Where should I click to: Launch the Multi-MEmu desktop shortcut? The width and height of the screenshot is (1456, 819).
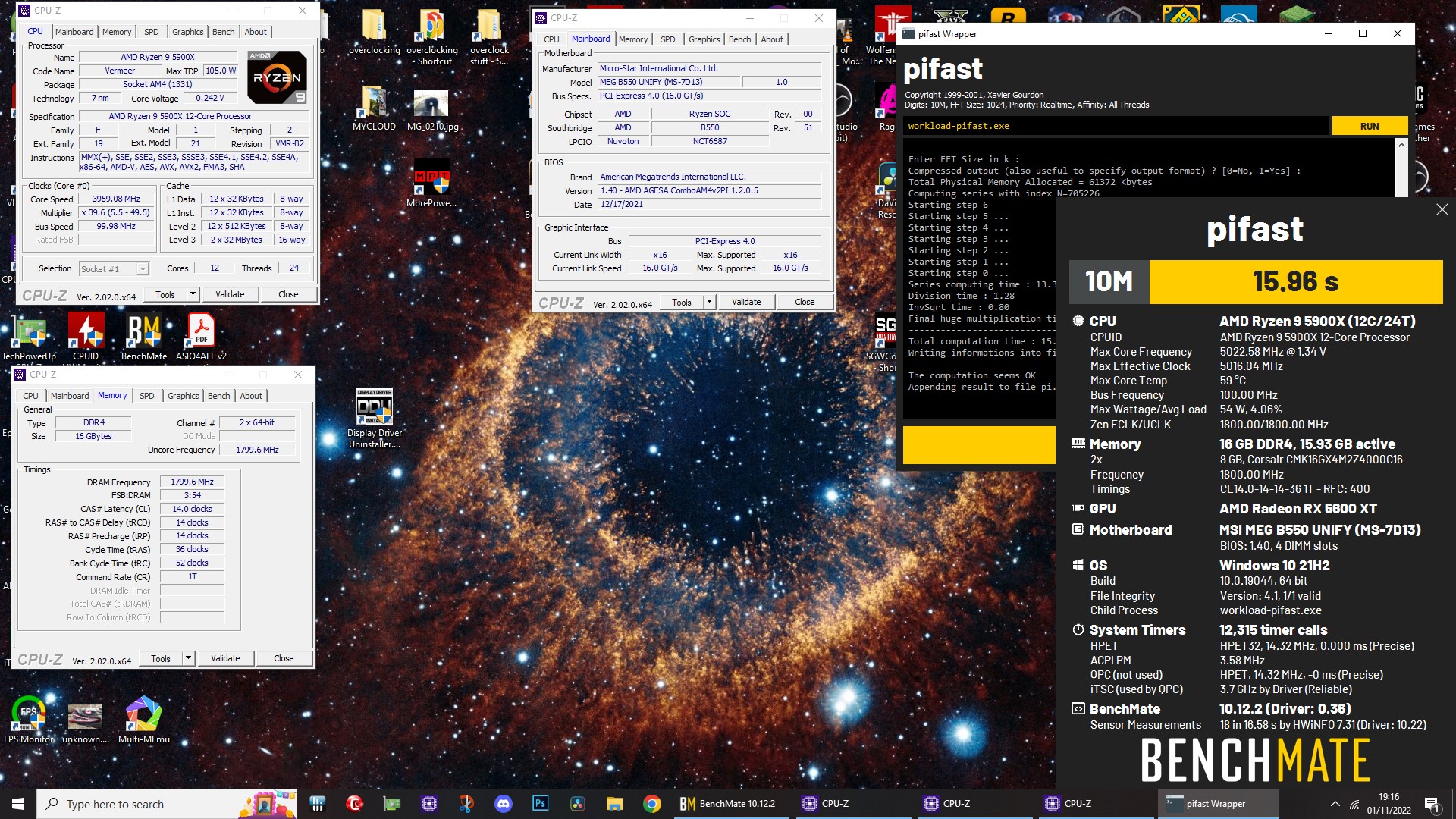[x=144, y=720]
